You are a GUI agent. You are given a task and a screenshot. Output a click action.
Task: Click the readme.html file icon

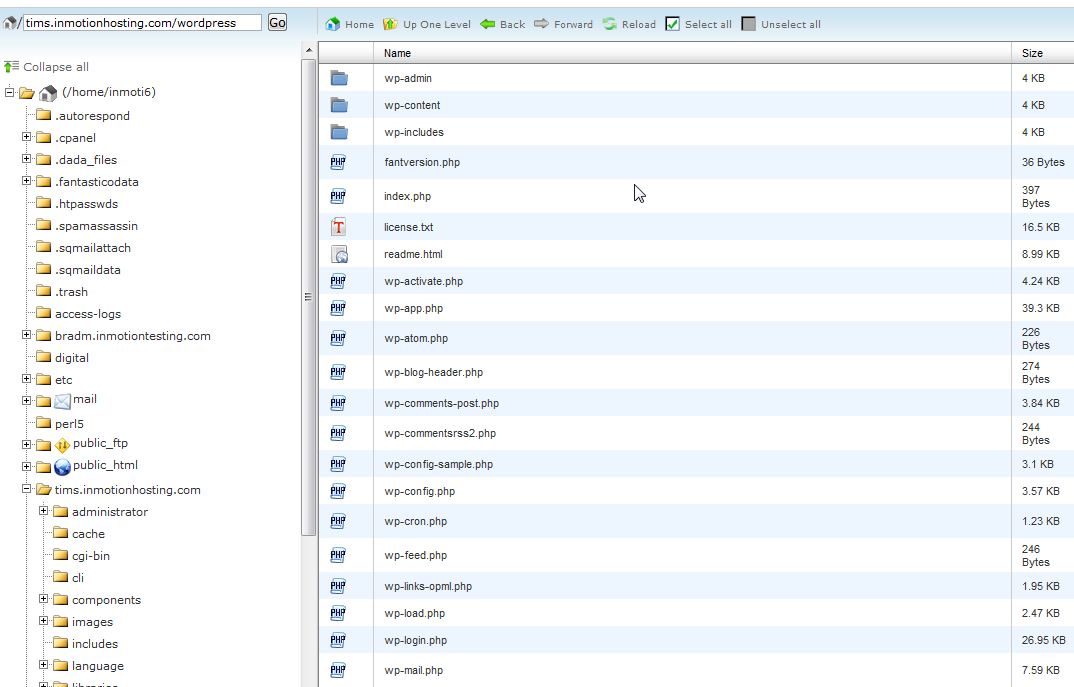click(339, 254)
